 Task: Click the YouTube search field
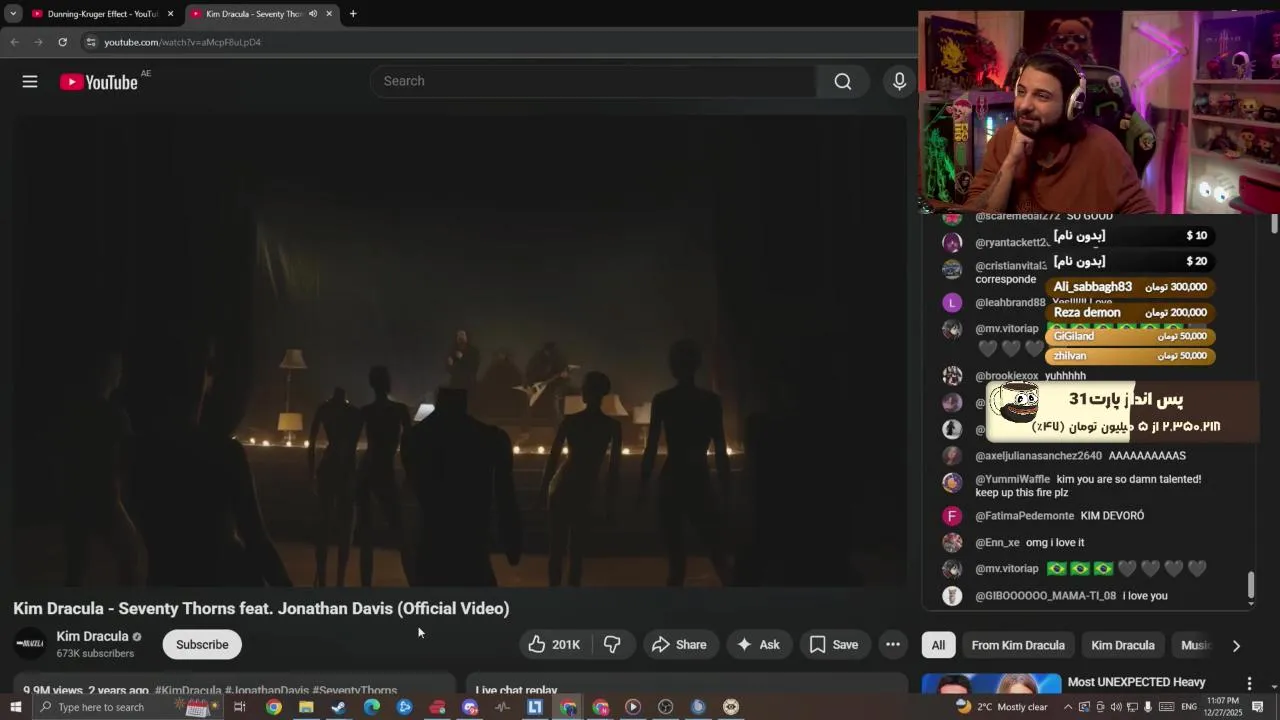point(593,81)
